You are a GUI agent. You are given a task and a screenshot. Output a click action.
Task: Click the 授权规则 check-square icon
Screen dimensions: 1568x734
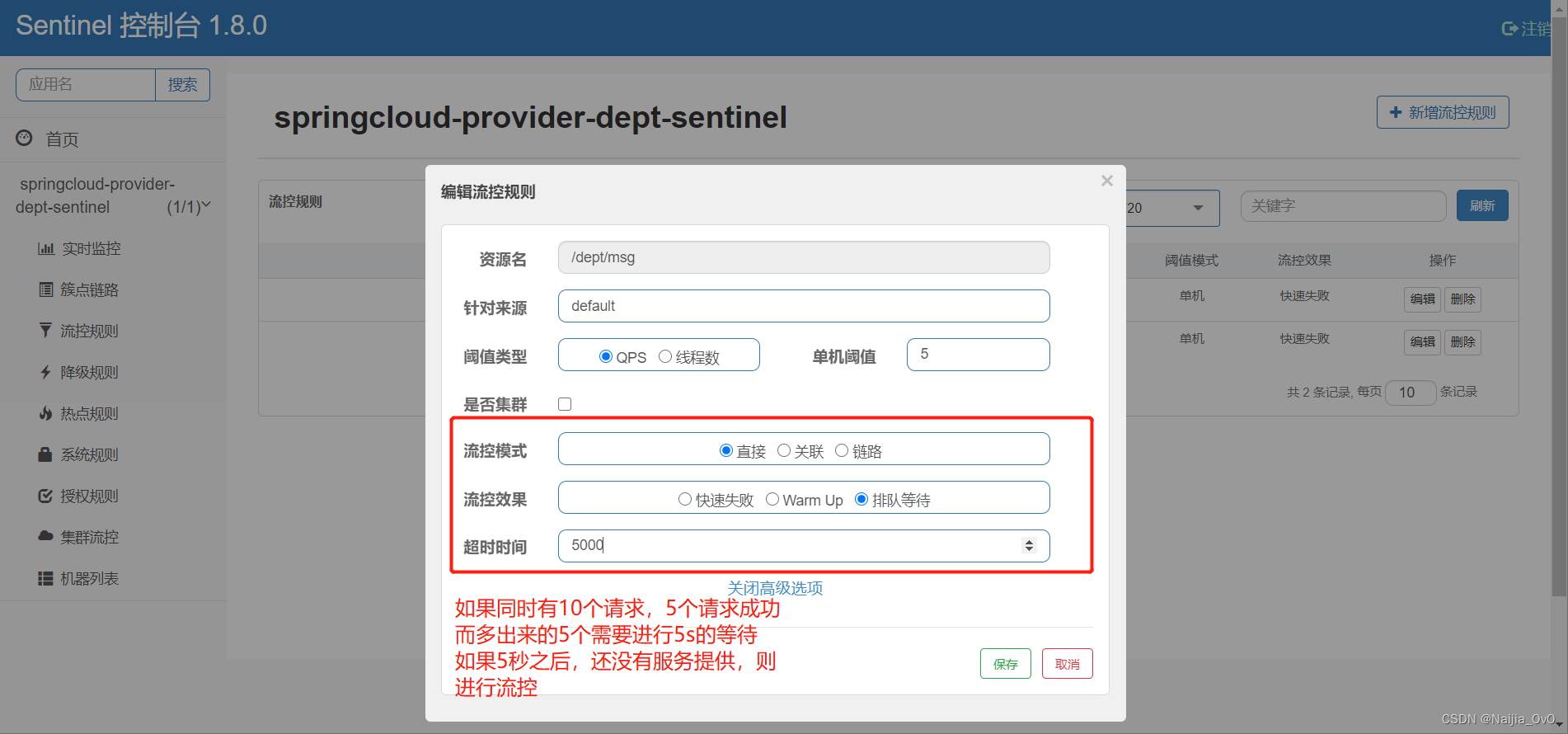(x=46, y=496)
